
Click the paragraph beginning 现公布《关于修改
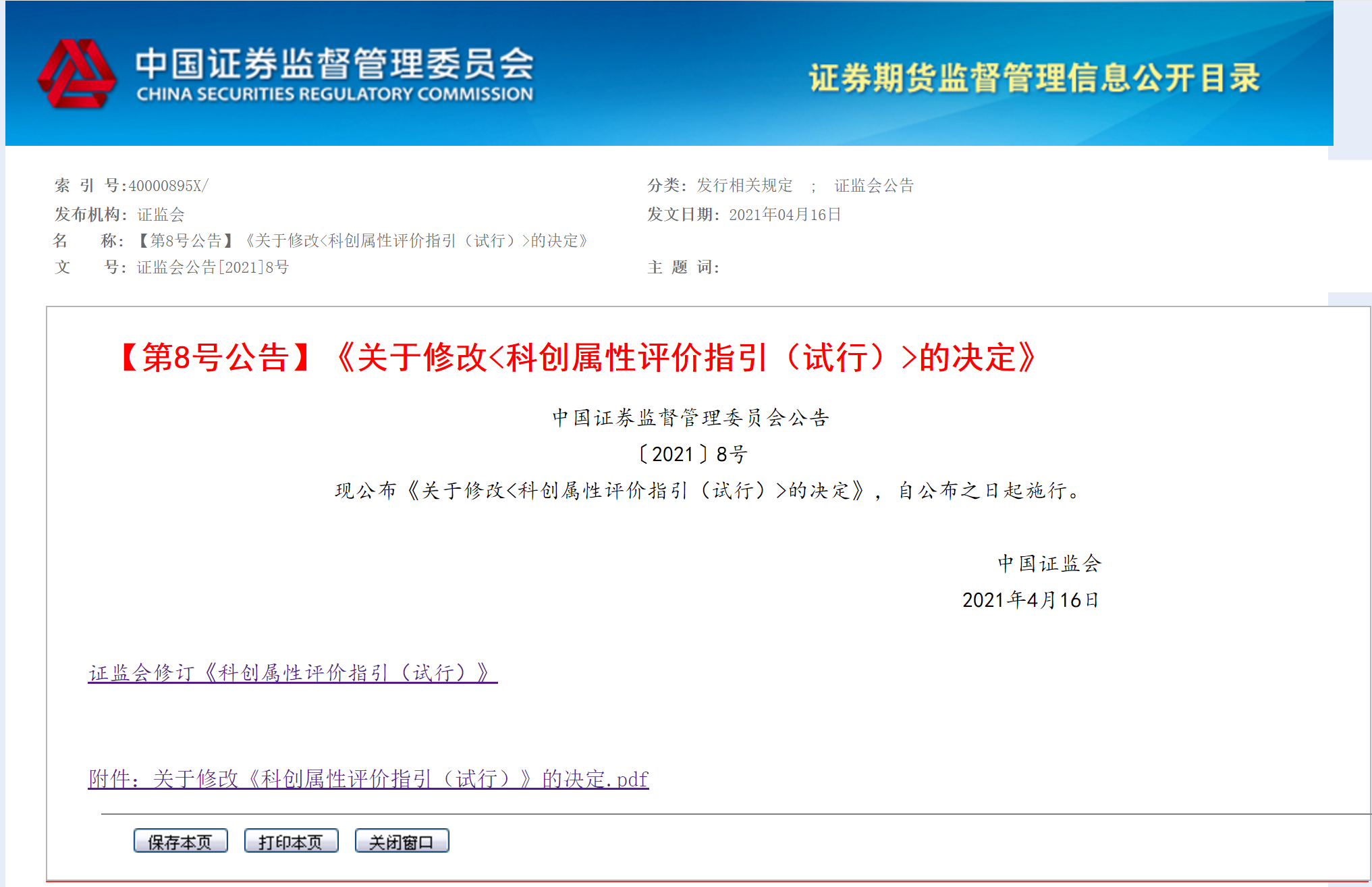tap(709, 490)
